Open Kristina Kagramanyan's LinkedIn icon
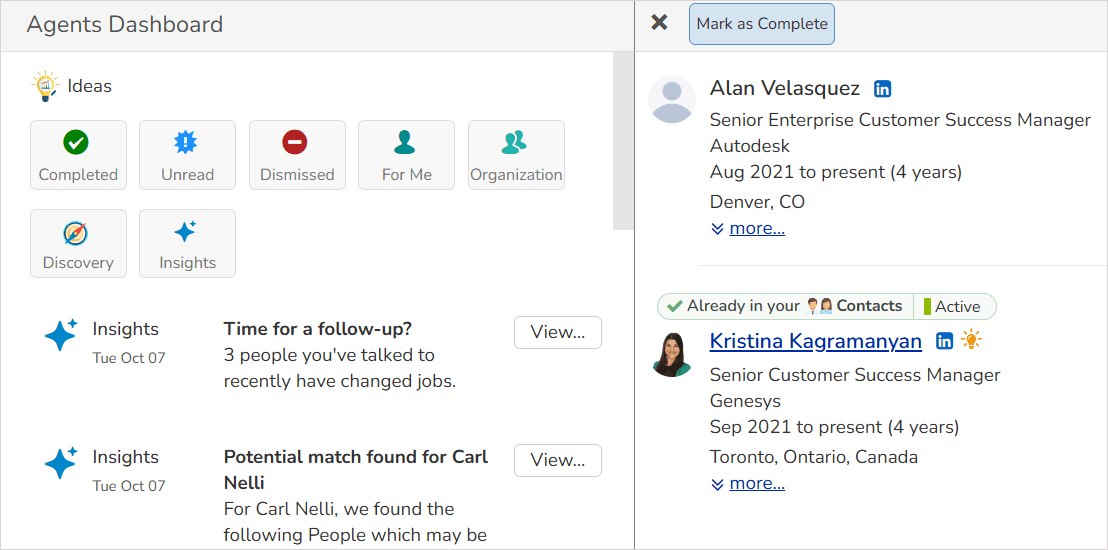Screen dimensions: 1108x550 pyautogui.click(x=944, y=341)
